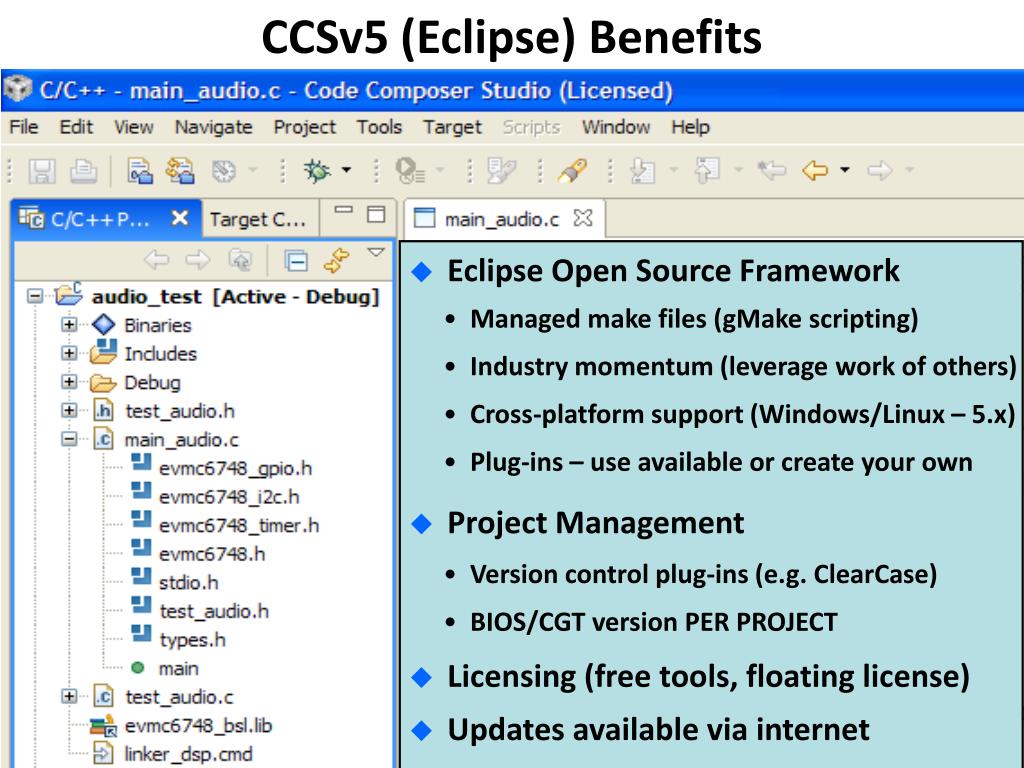Open the Tools menu
1024x768 pixels.
click(x=379, y=127)
